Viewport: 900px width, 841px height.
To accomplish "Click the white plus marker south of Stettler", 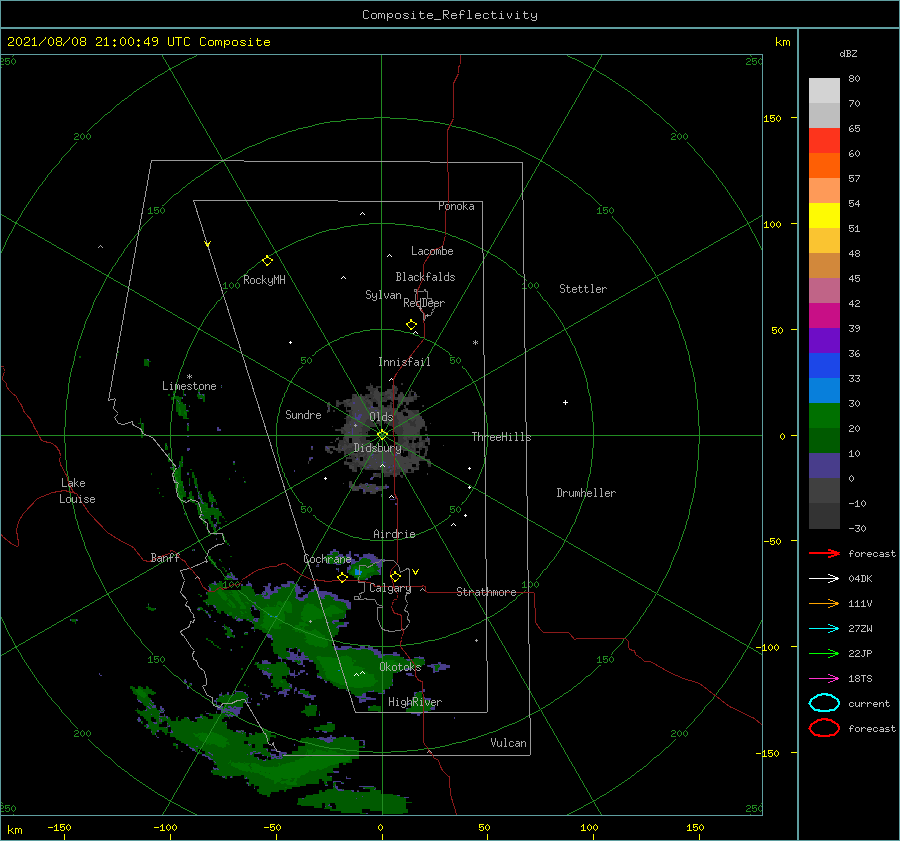I will click(565, 402).
